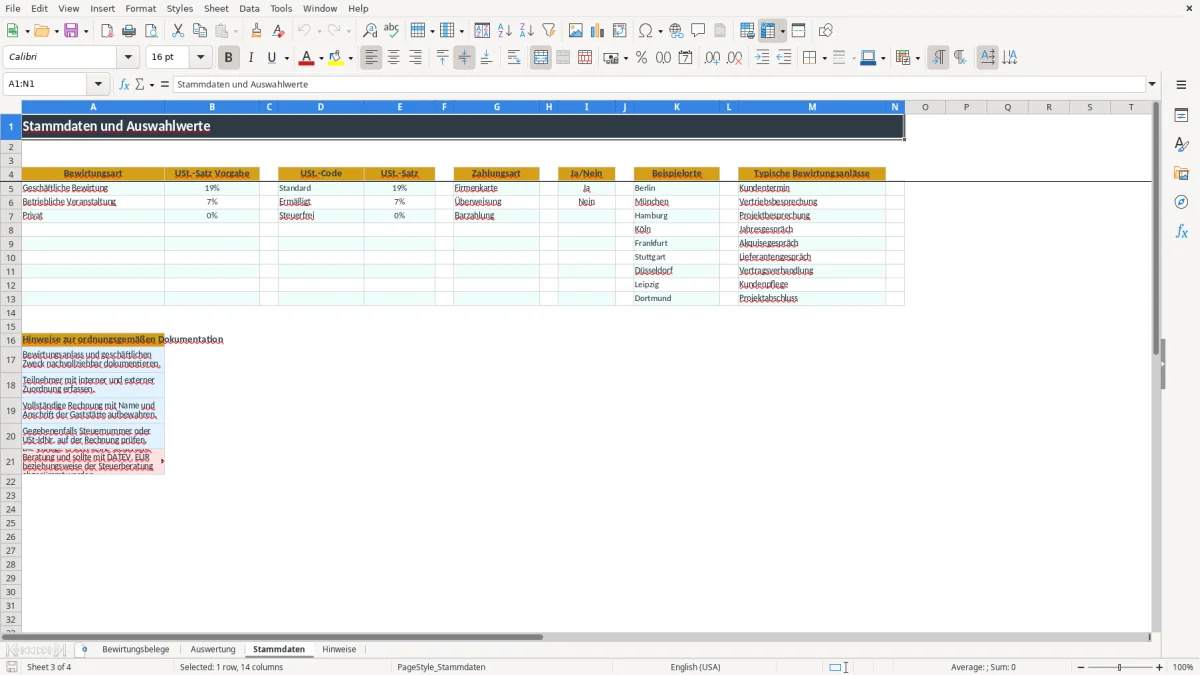Sort descending
Image resolution: width=1200 pixels, height=675 pixels.
[527, 31]
